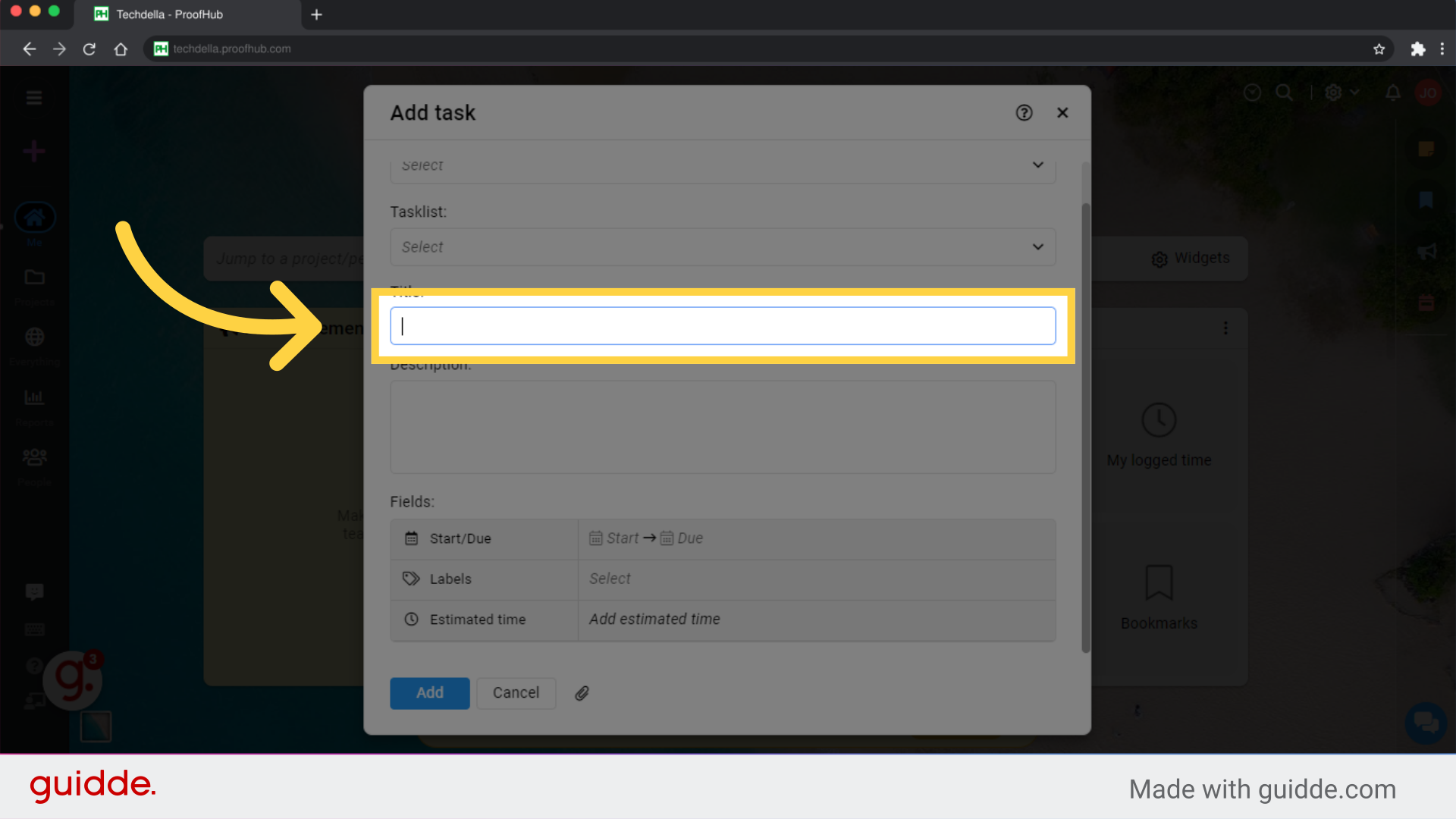This screenshot has height=819, width=1456.
Task: Switch to the Techdella ProofHub browser tab
Action: click(x=168, y=14)
